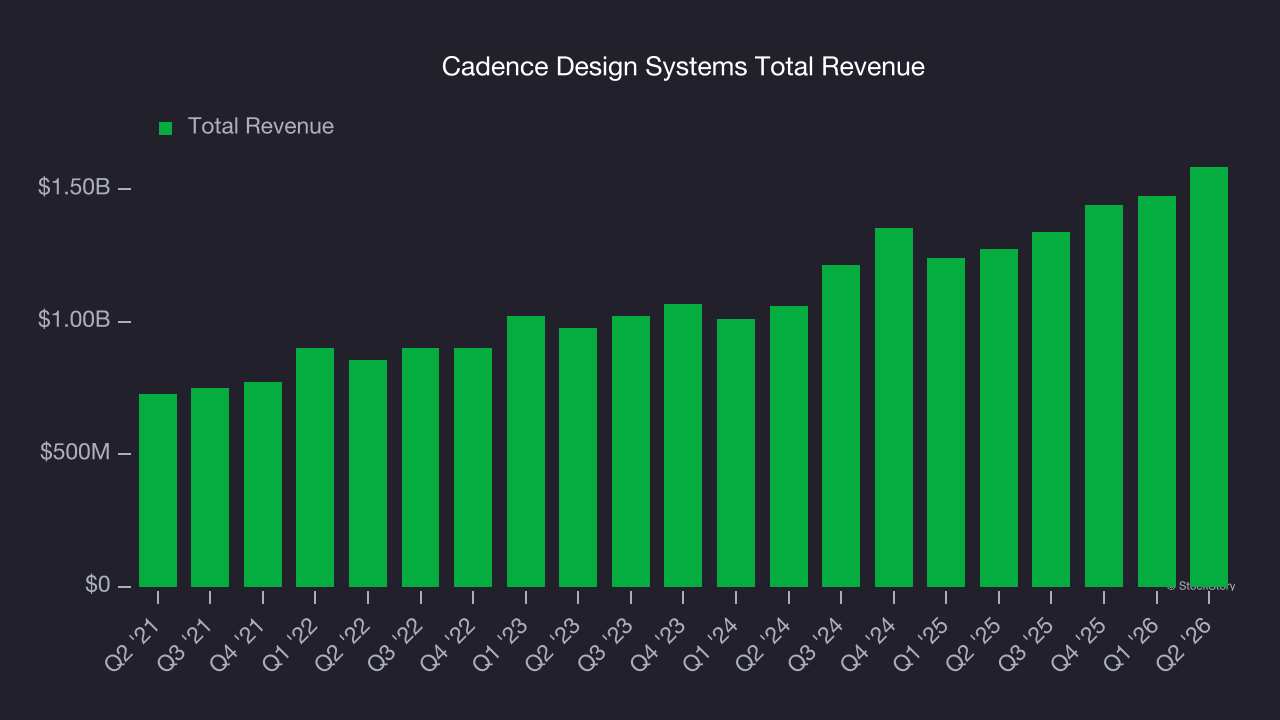
Task: Select the Q2 '24 revenue bar
Action: 789,446
